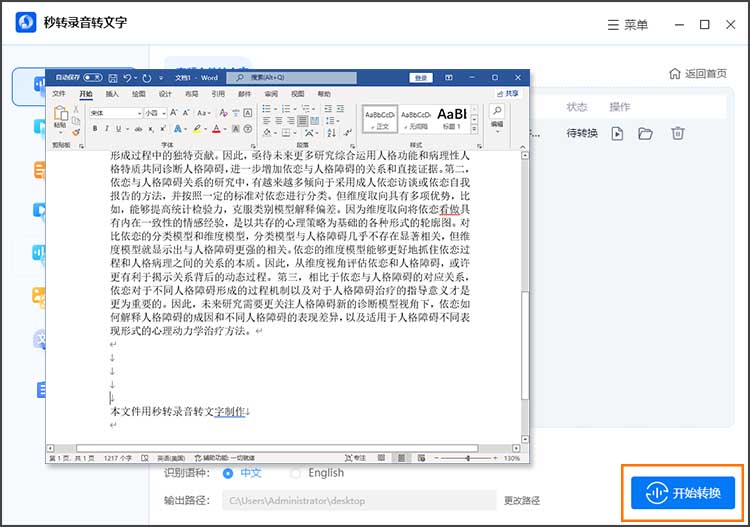Viewport: 750px width, 527px height.
Task: Click the sort A-Z icon
Action: coord(331,132)
